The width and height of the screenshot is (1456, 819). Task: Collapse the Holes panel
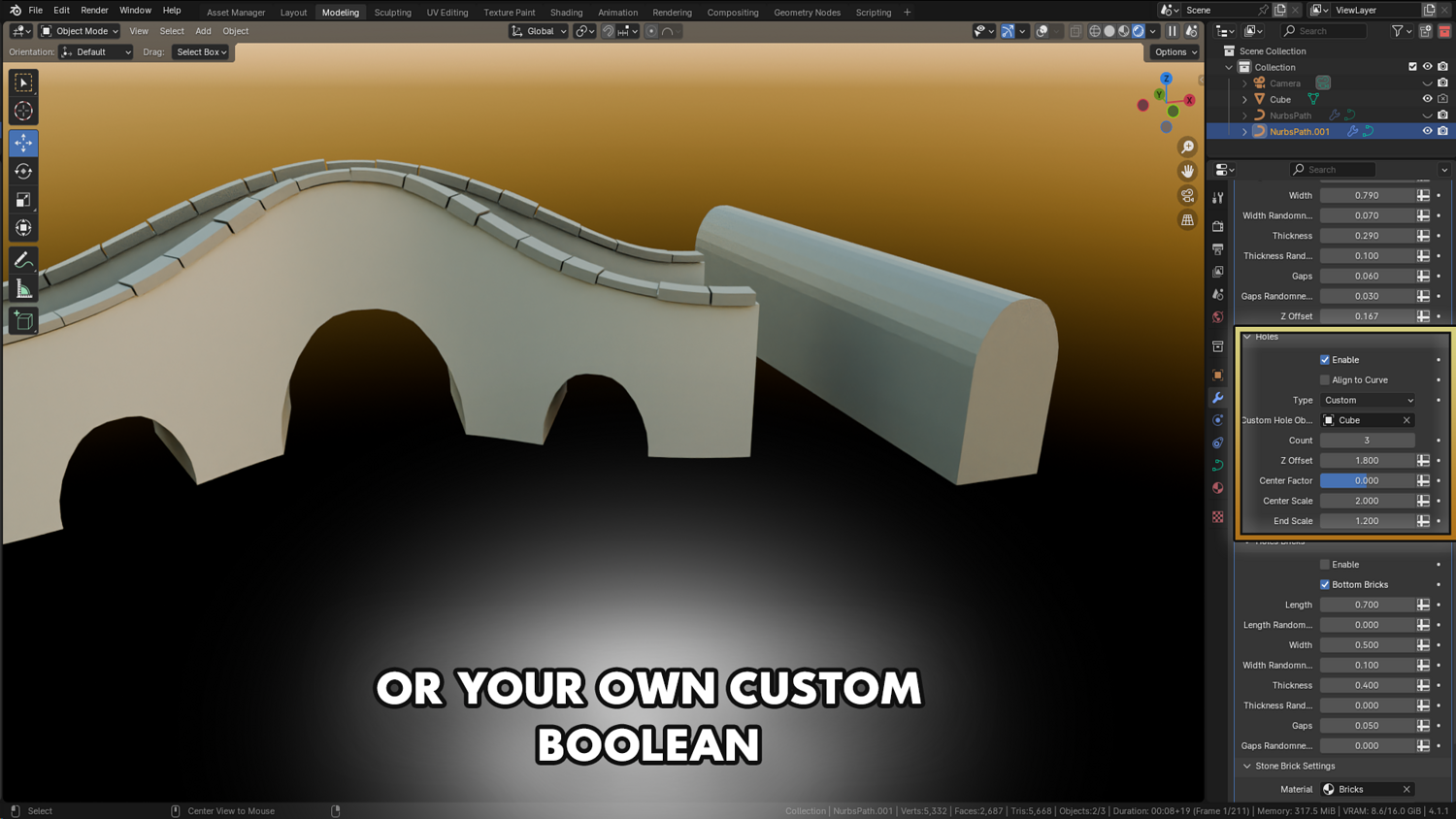pyautogui.click(x=1248, y=337)
